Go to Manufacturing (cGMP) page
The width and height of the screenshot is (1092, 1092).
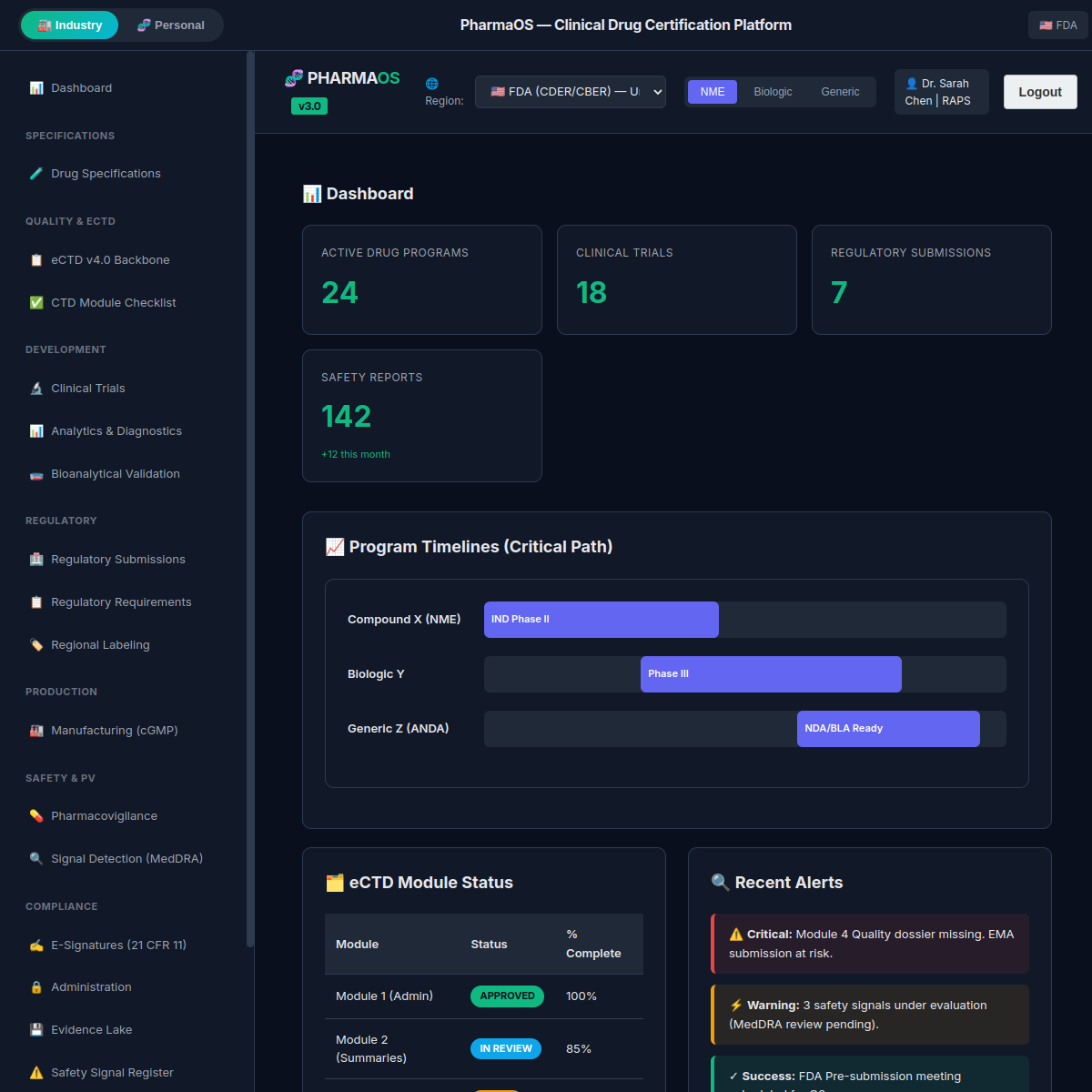click(114, 731)
